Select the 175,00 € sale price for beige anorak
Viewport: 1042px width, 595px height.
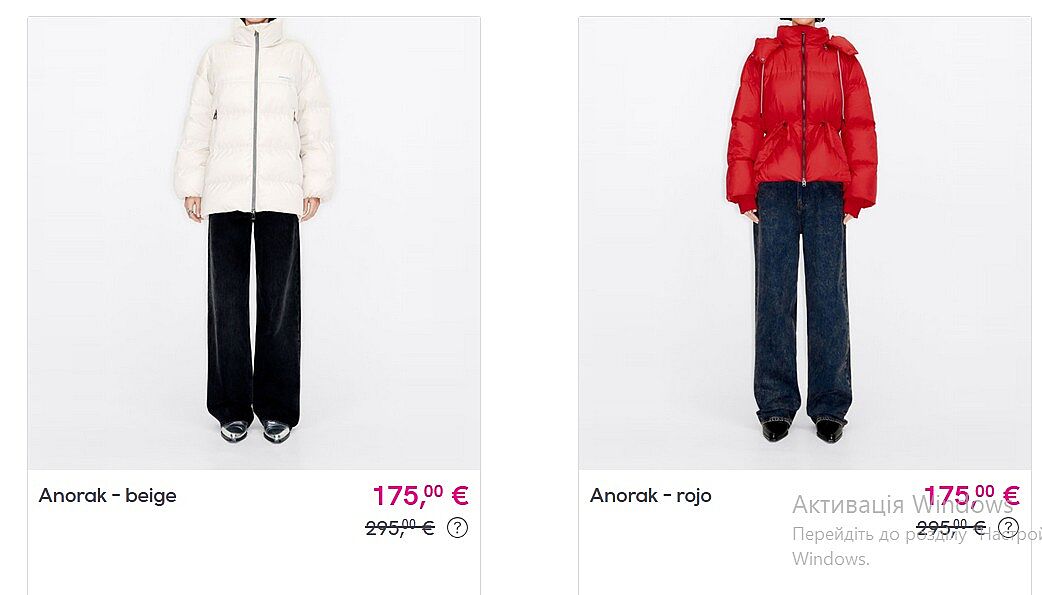click(421, 496)
